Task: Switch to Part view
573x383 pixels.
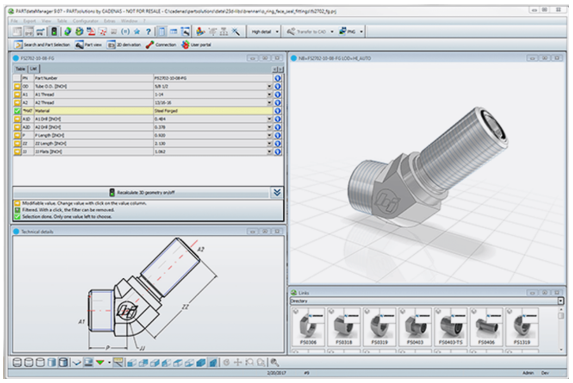Action: point(88,45)
